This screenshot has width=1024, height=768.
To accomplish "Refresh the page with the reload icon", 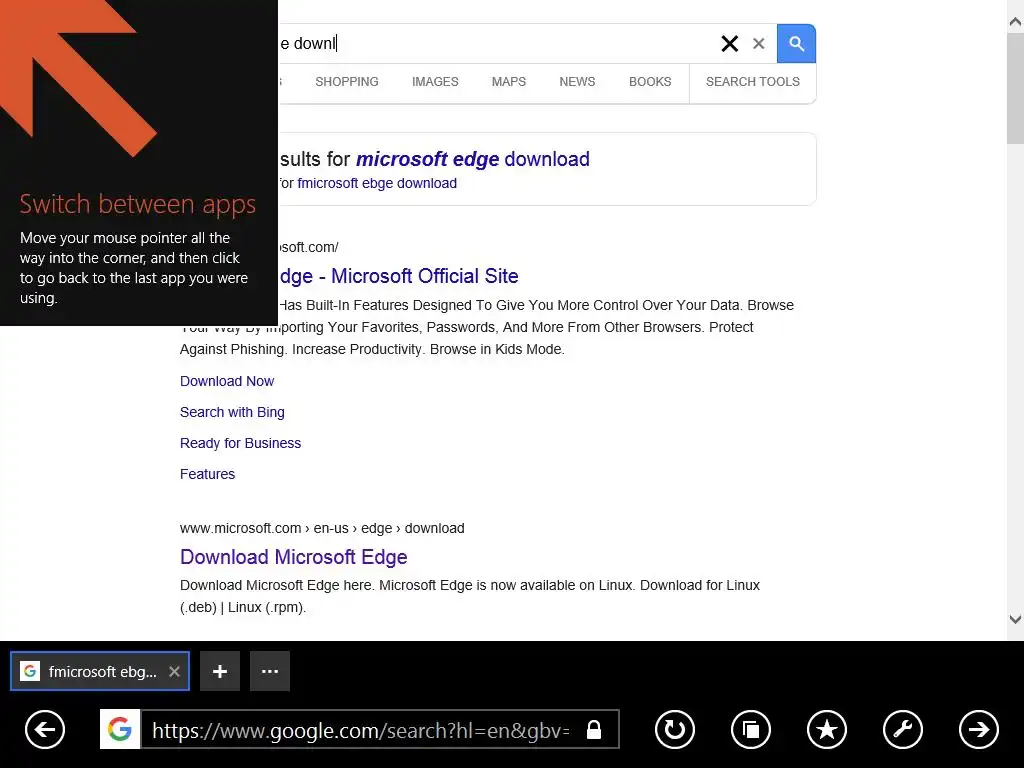I will coord(675,729).
